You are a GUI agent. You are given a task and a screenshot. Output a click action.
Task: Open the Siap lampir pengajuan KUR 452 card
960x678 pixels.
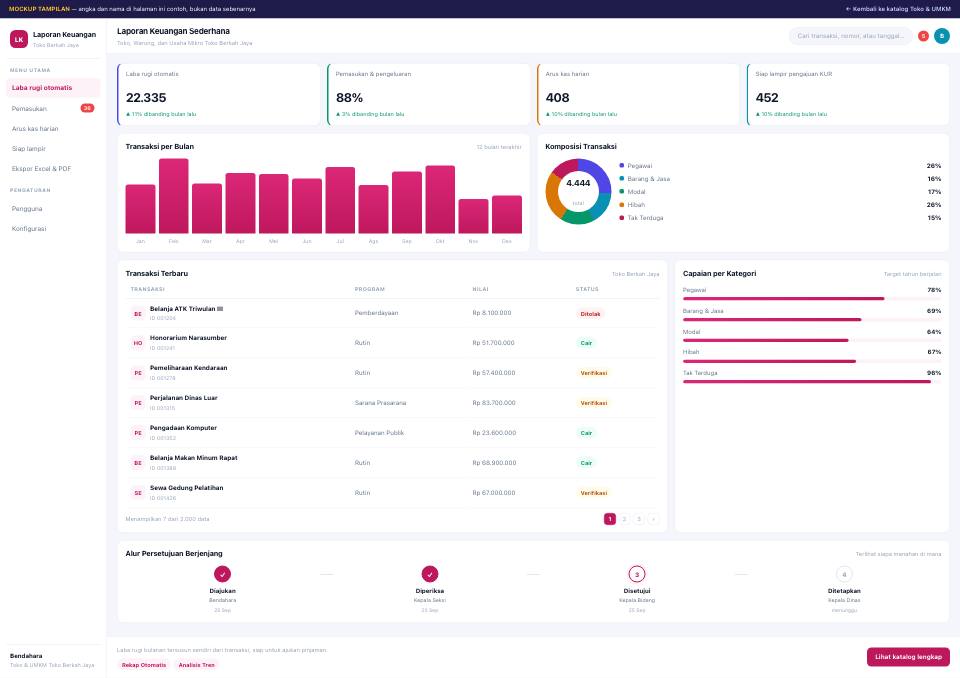[x=848, y=94]
